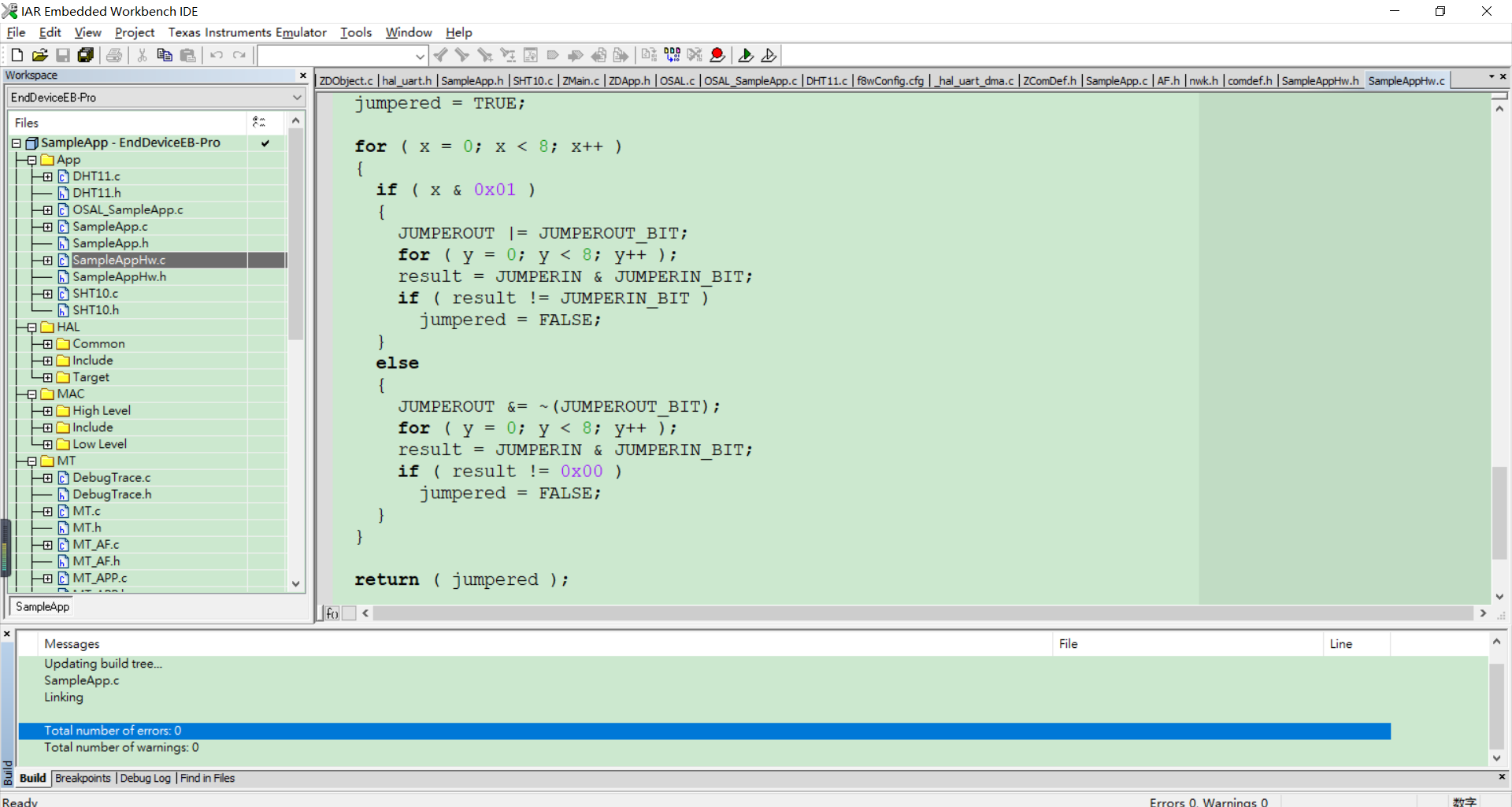Screen dimensions: 1512x807
Task: Click the Compile file toolbar icon
Action: (649, 55)
